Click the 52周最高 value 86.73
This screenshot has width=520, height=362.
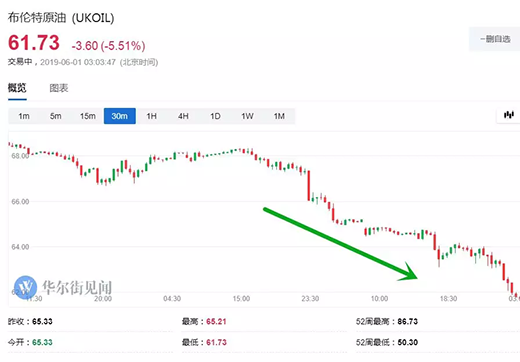pyautogui.click(x=408, y=322)
